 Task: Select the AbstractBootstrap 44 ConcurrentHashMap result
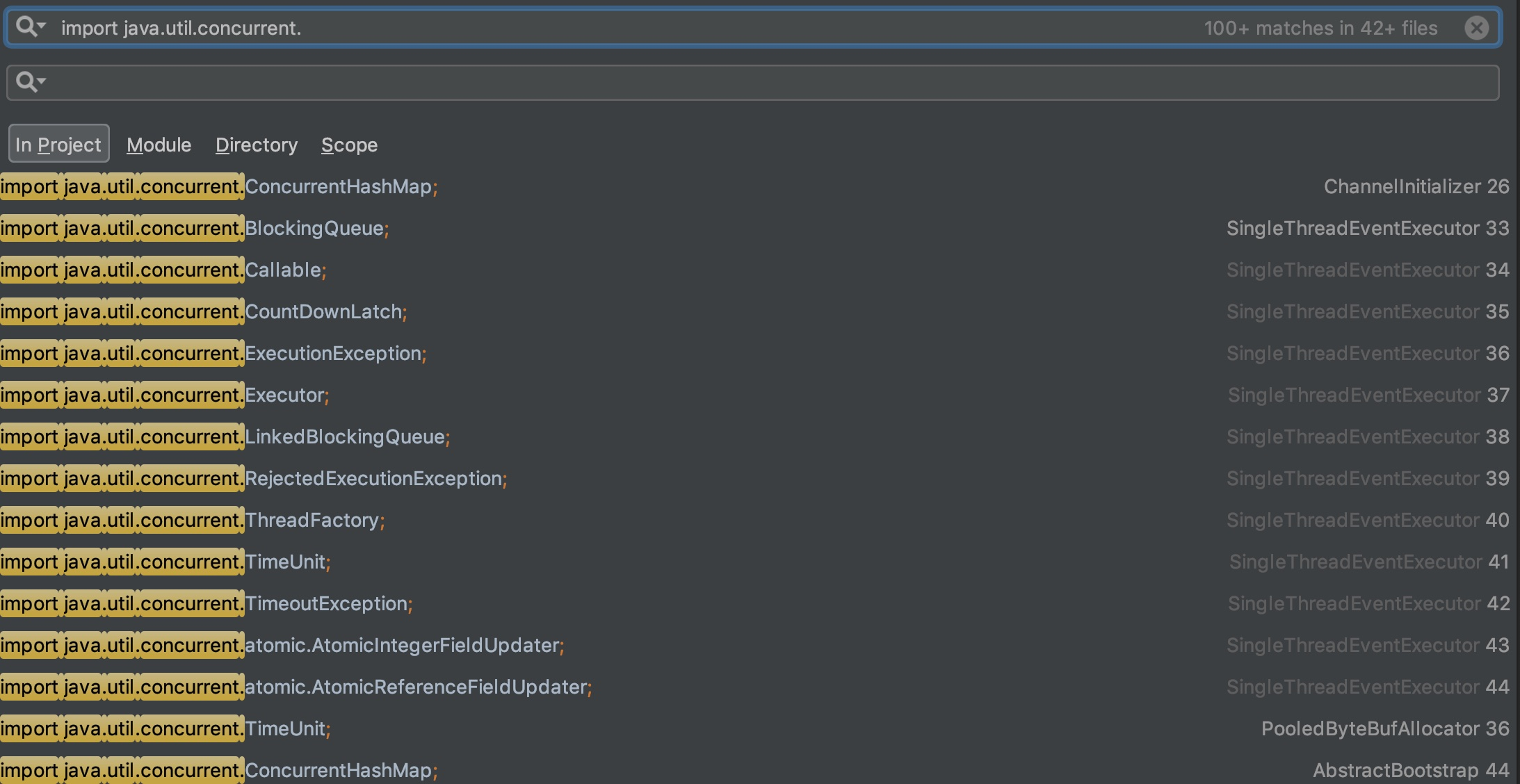pos(759,769)
